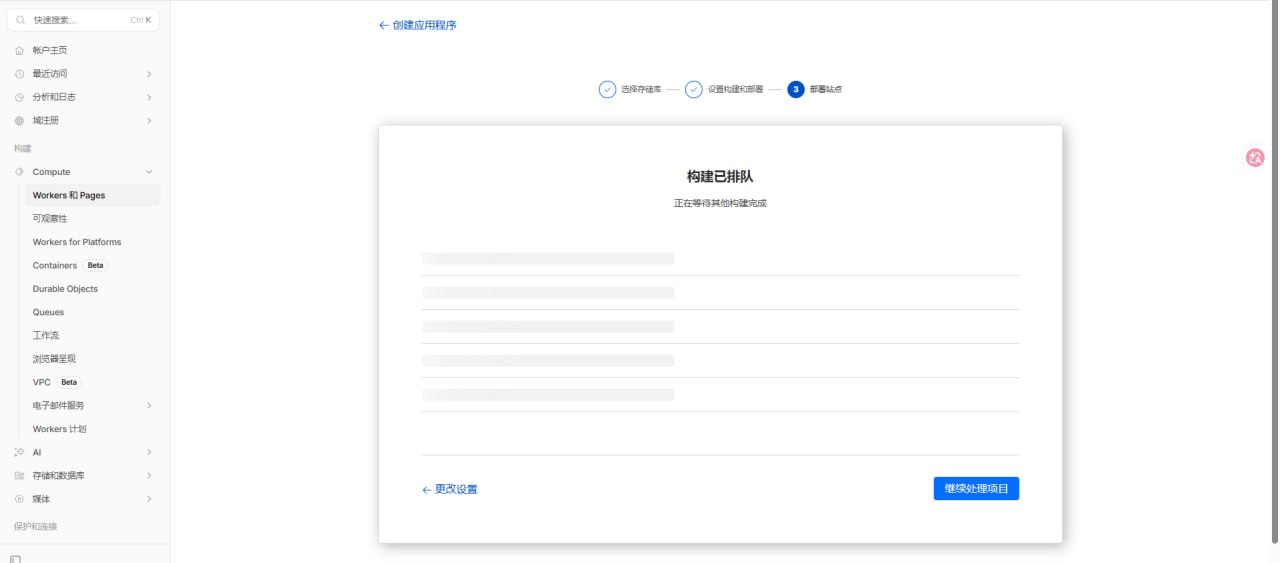Click the 帐户主页 home icon
Viewport: 1280px width, 563px height.
point(19,50)
